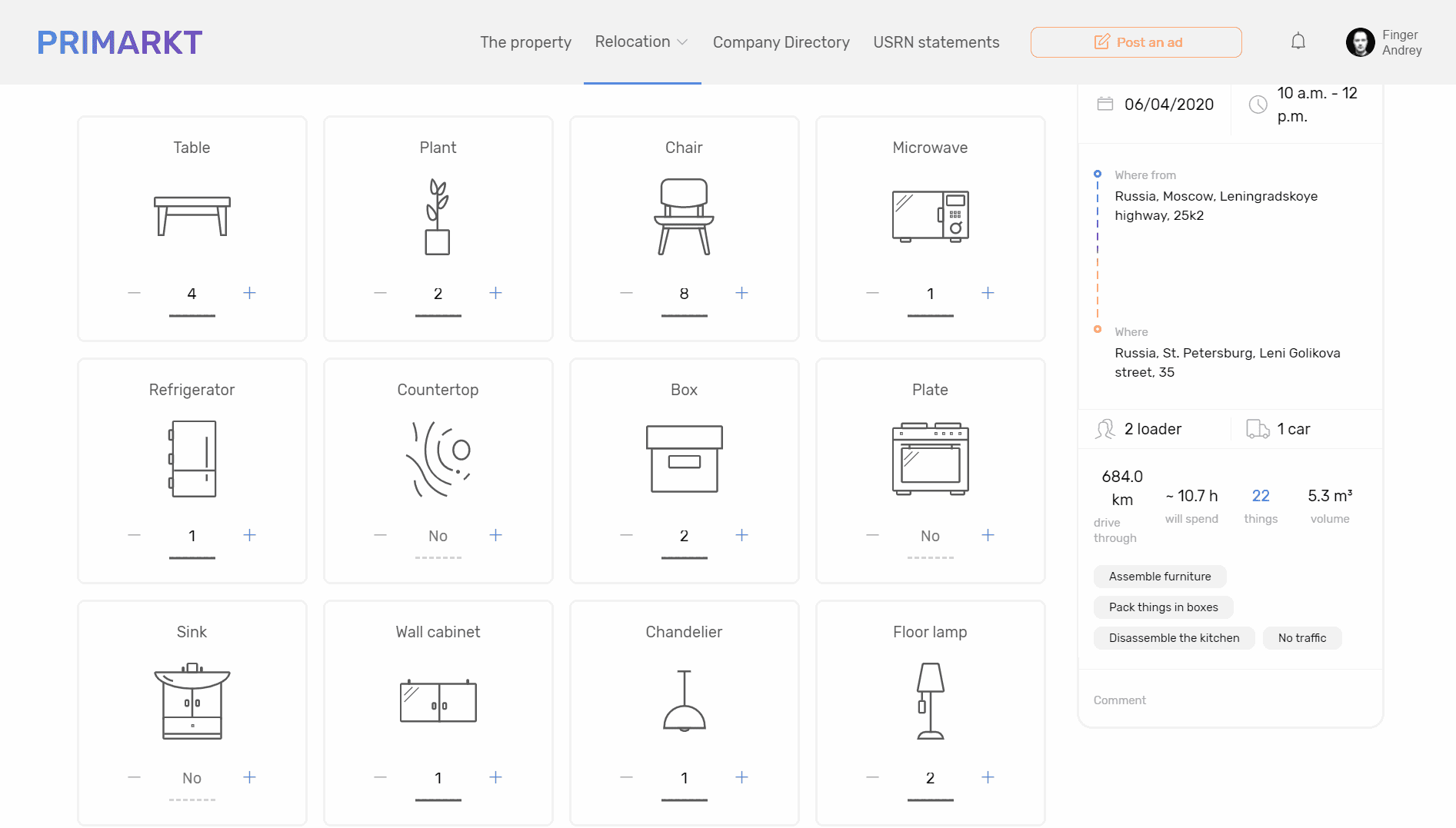Add a Microwave with plus
Viewport: 1456px width, 828px height.
(x=988, y=293)
